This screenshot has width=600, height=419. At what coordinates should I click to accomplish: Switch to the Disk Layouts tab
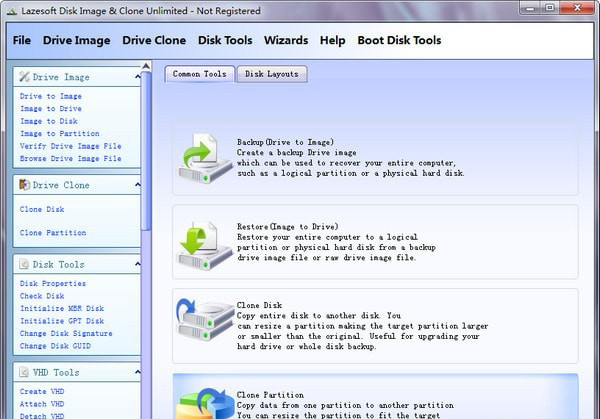pyautogui.click(x=272, y=74)
